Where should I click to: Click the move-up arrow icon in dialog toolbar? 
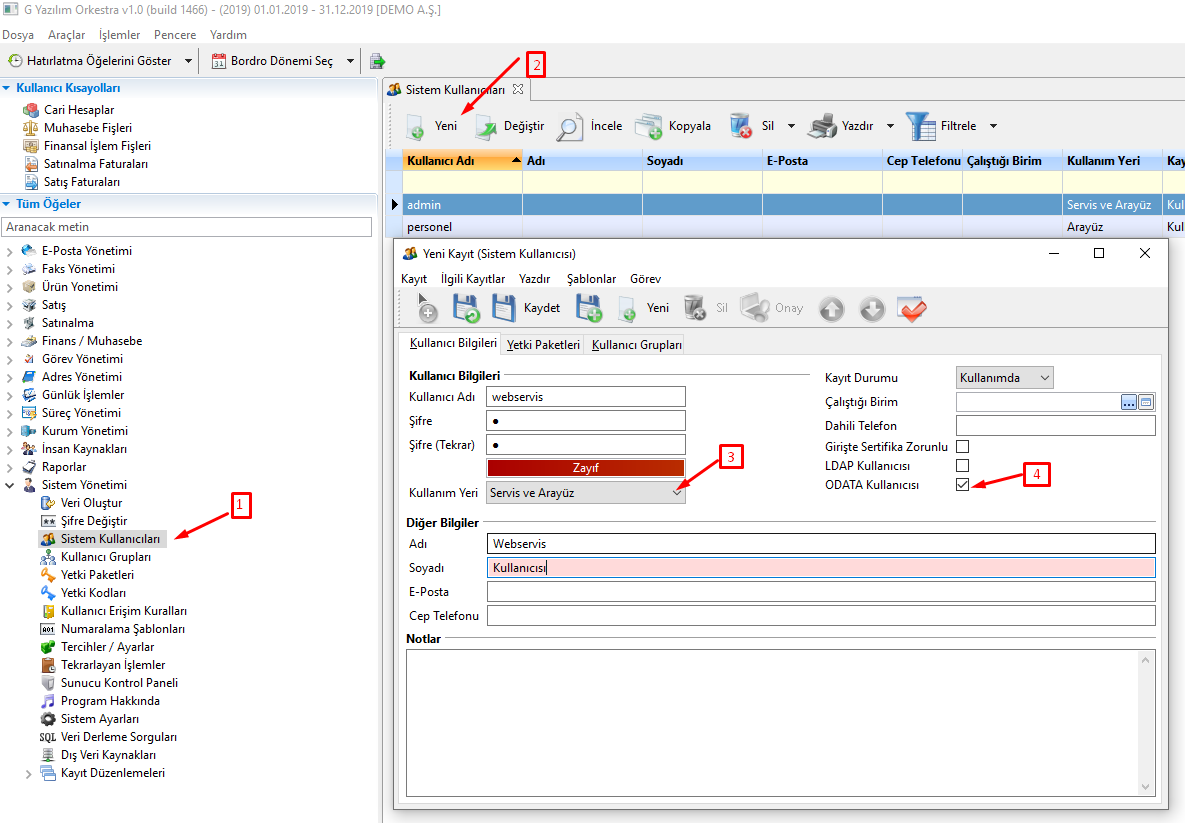831,309
